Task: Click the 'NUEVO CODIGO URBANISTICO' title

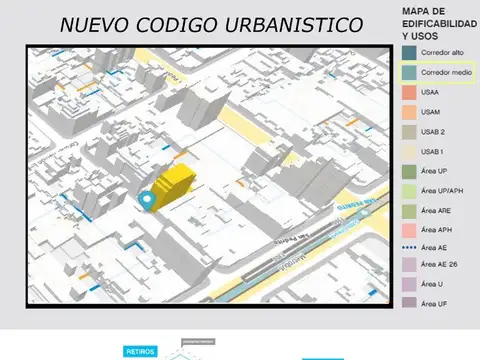Action: pyautogui.click(x=211, y=25)
